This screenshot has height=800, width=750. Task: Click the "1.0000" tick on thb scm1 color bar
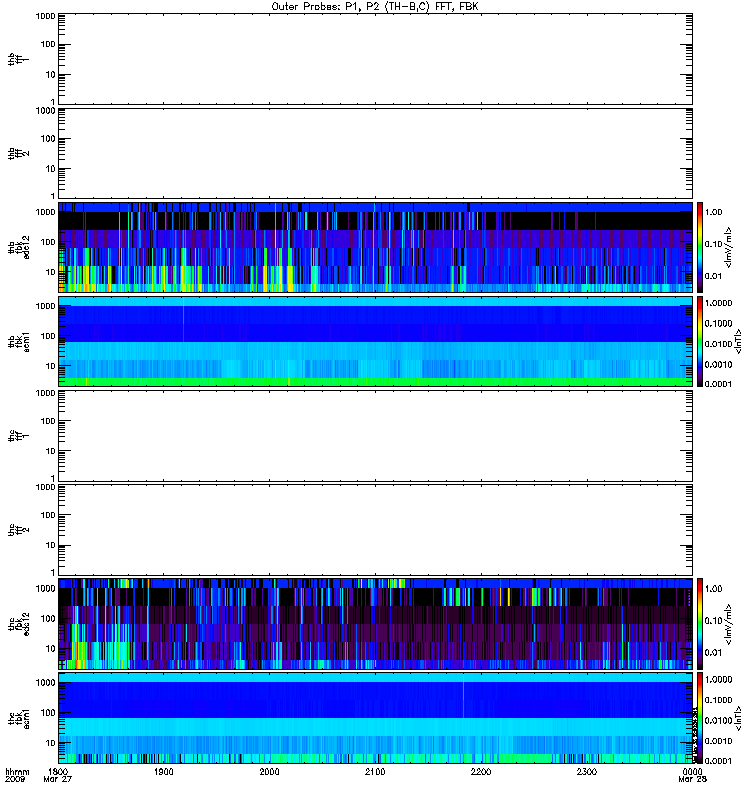pos(718,303)
